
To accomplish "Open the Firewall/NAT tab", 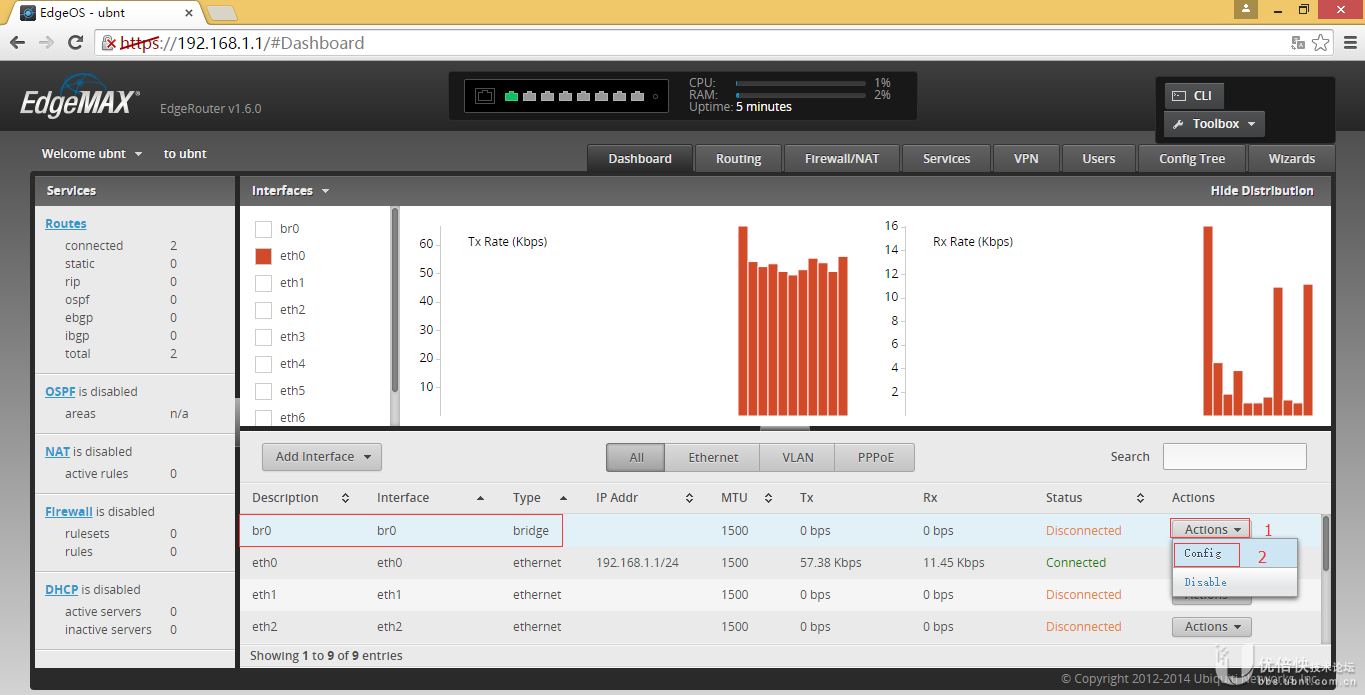I will (x=842, y=159).
